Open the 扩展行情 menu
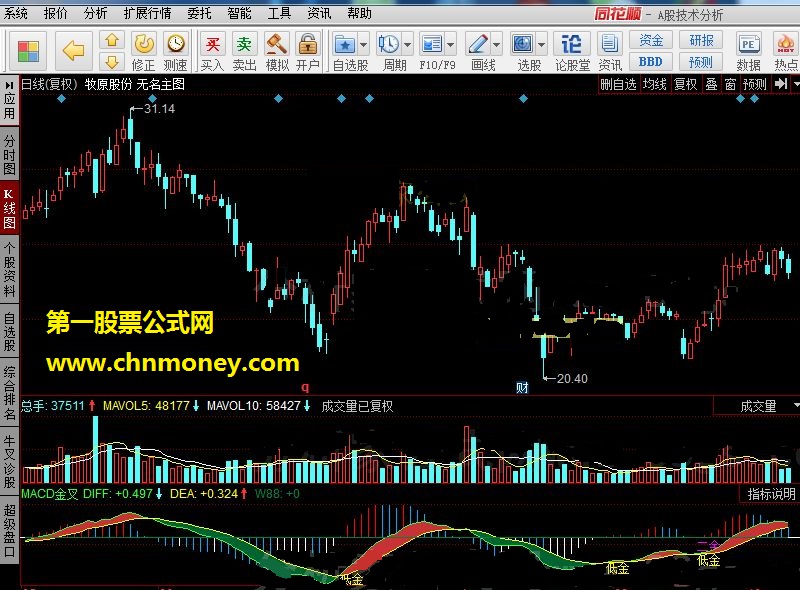This screenshot has height=590, width=800. (x=147, y=13)
